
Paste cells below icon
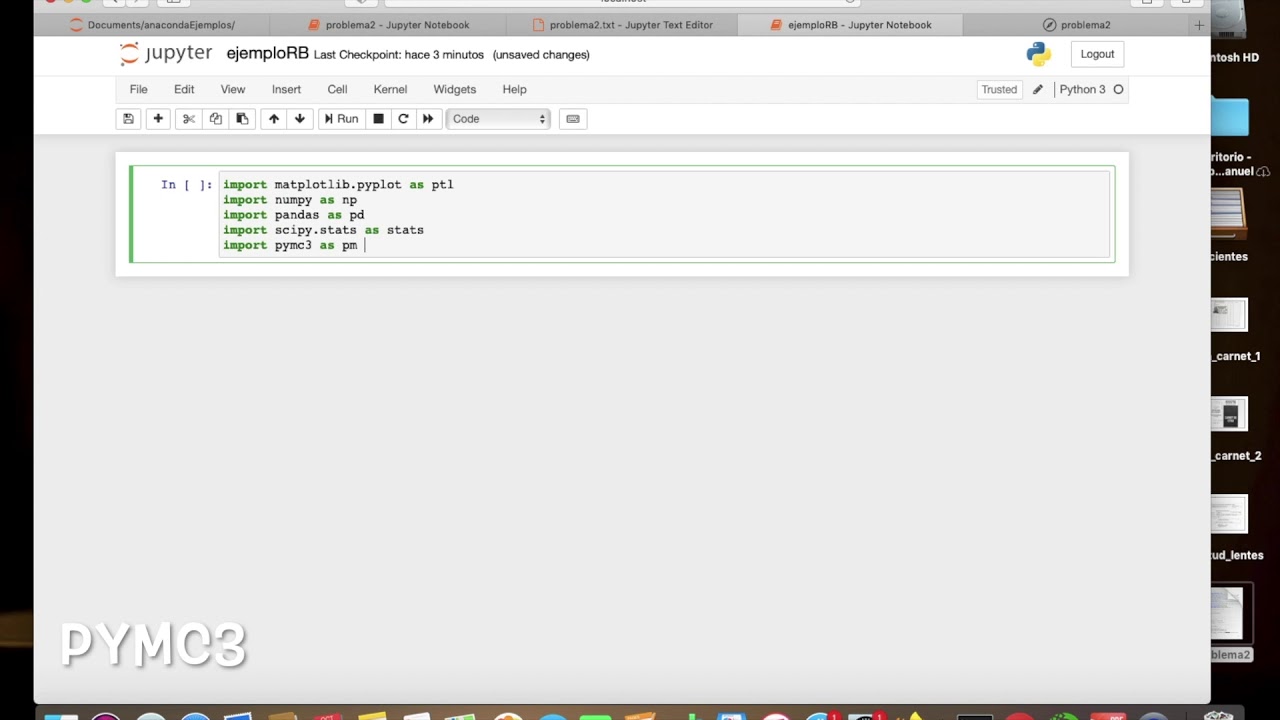[242, 119]
